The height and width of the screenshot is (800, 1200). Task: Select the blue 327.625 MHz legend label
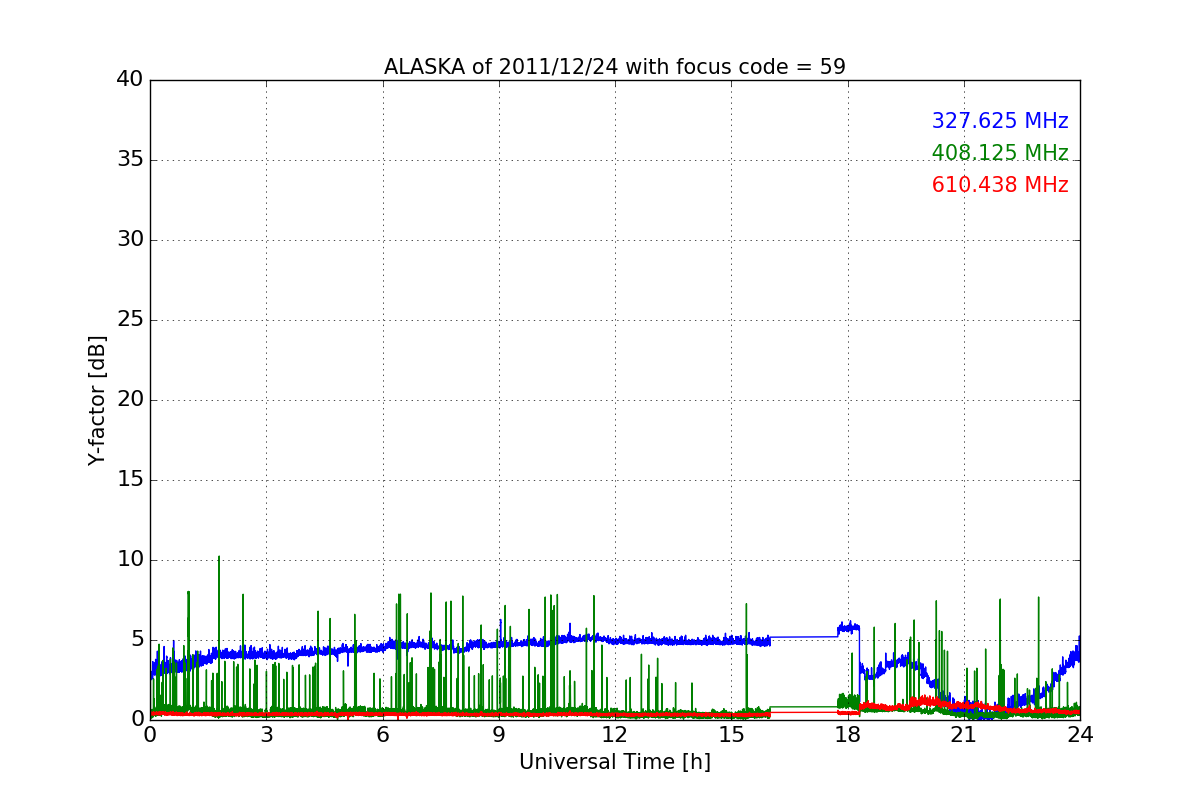click(1000, 121)
